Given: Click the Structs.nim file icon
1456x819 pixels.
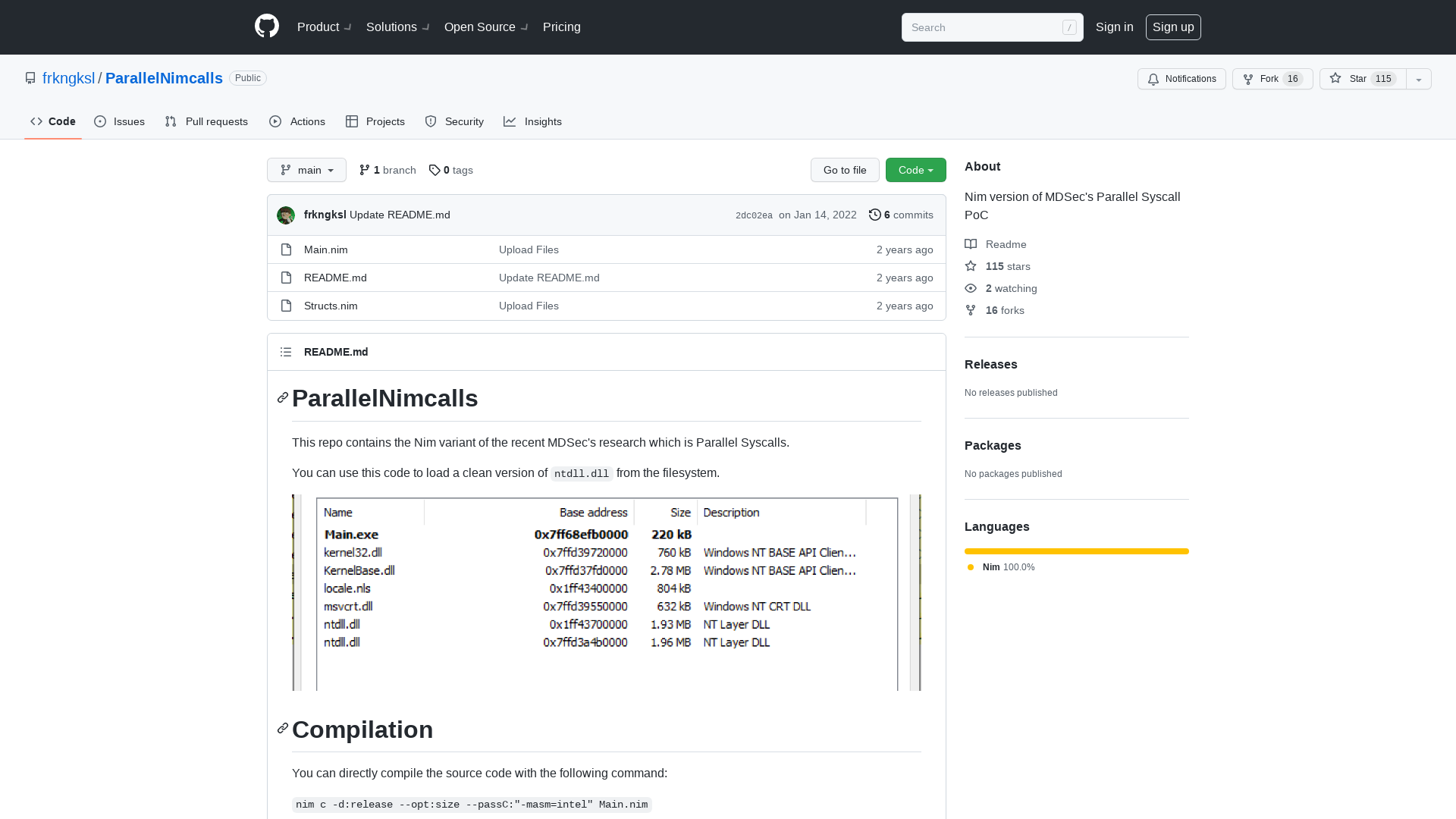Looking at the screenshot, I should 286,306.
